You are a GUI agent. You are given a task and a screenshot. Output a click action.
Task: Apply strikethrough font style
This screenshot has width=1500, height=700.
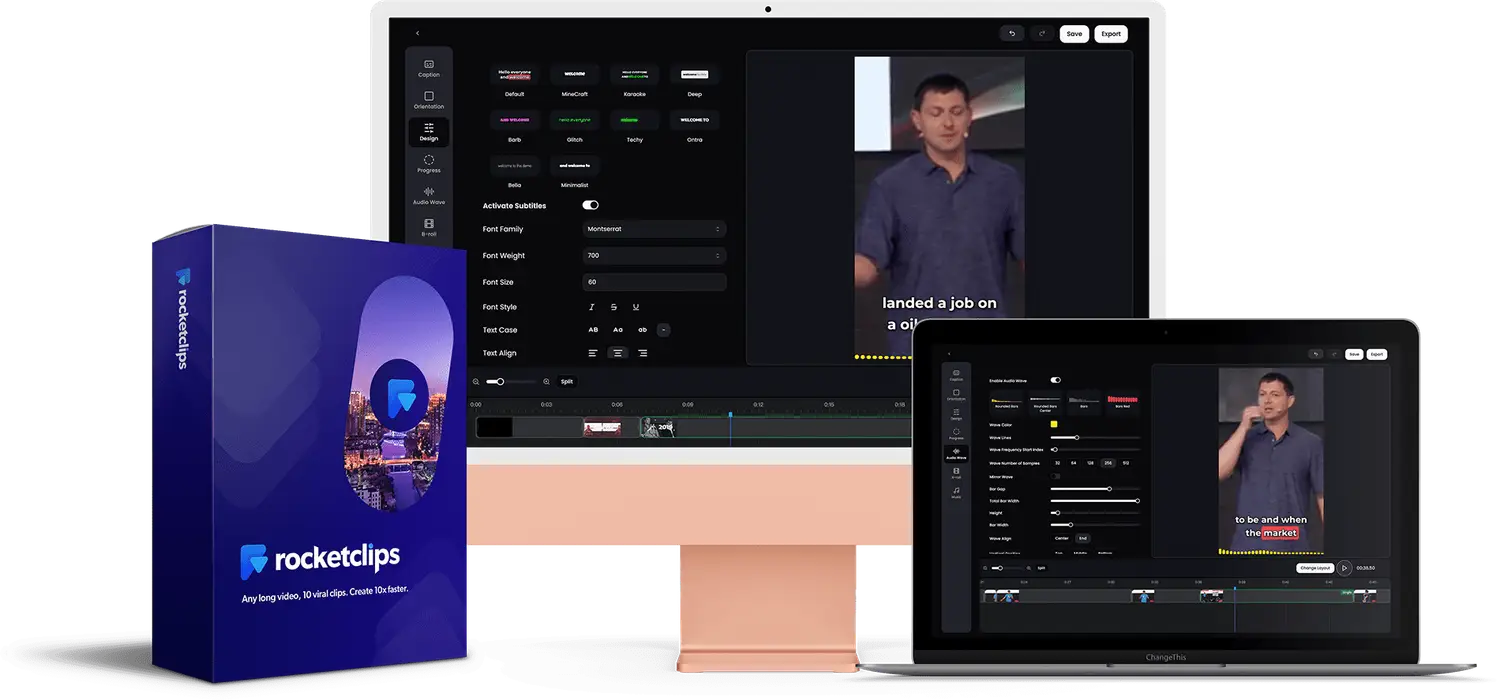(x=614, y=307)
